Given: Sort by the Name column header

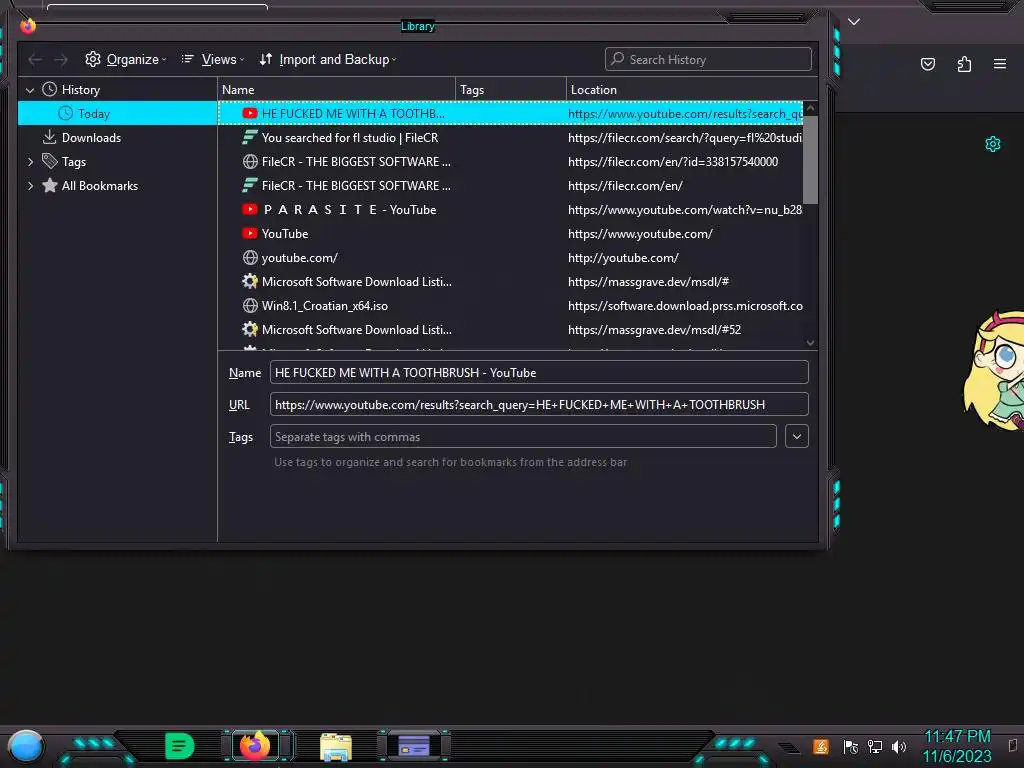Looking at the screenshot, I should tap(336, 89).
